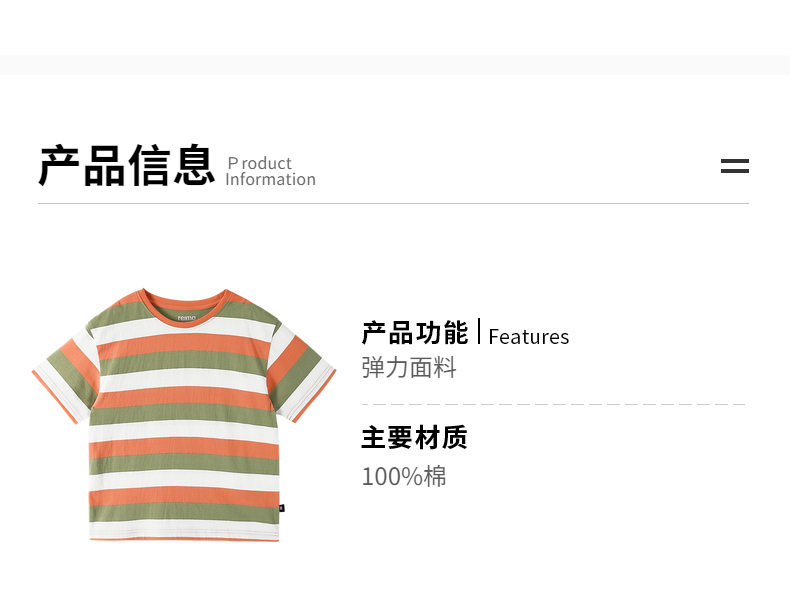Click the reima logo on the collar
This screenshot has height=595, width=790.
190,318
